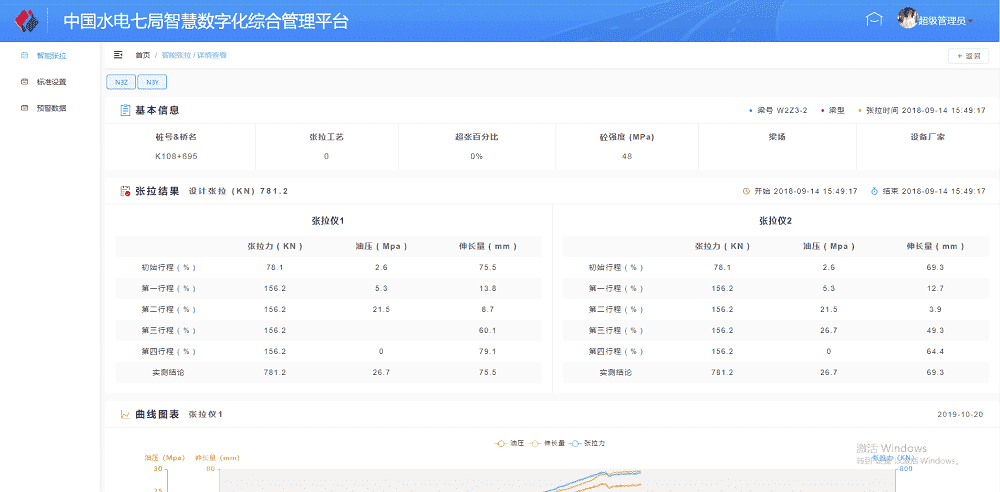This screenshot has height=492, width=1000.
Task: Open 标准设置 in the sidebar menu
Action: (x=51, y=82)
